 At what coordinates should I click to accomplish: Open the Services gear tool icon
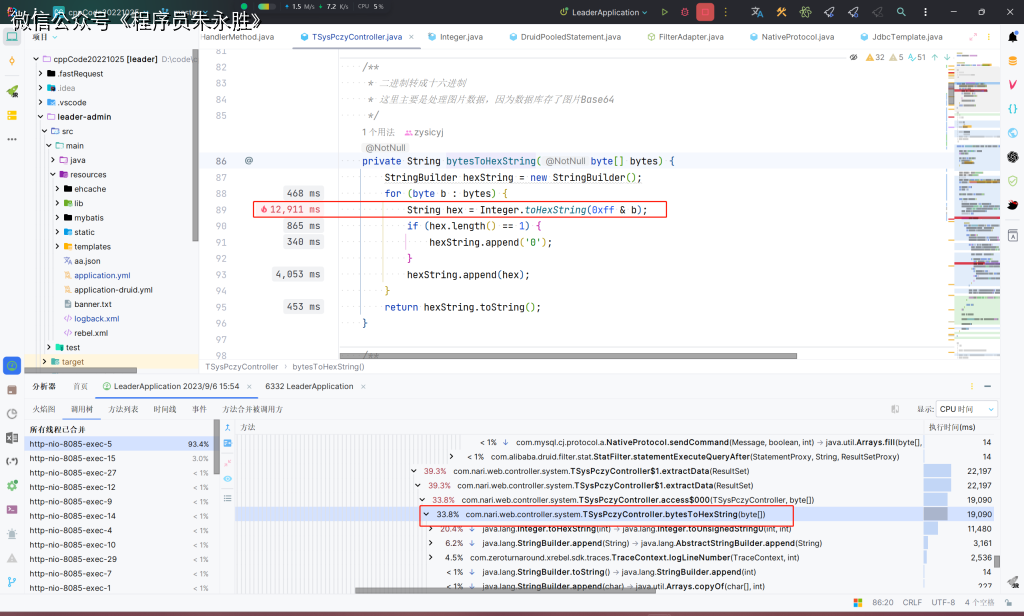coord(12,485)
